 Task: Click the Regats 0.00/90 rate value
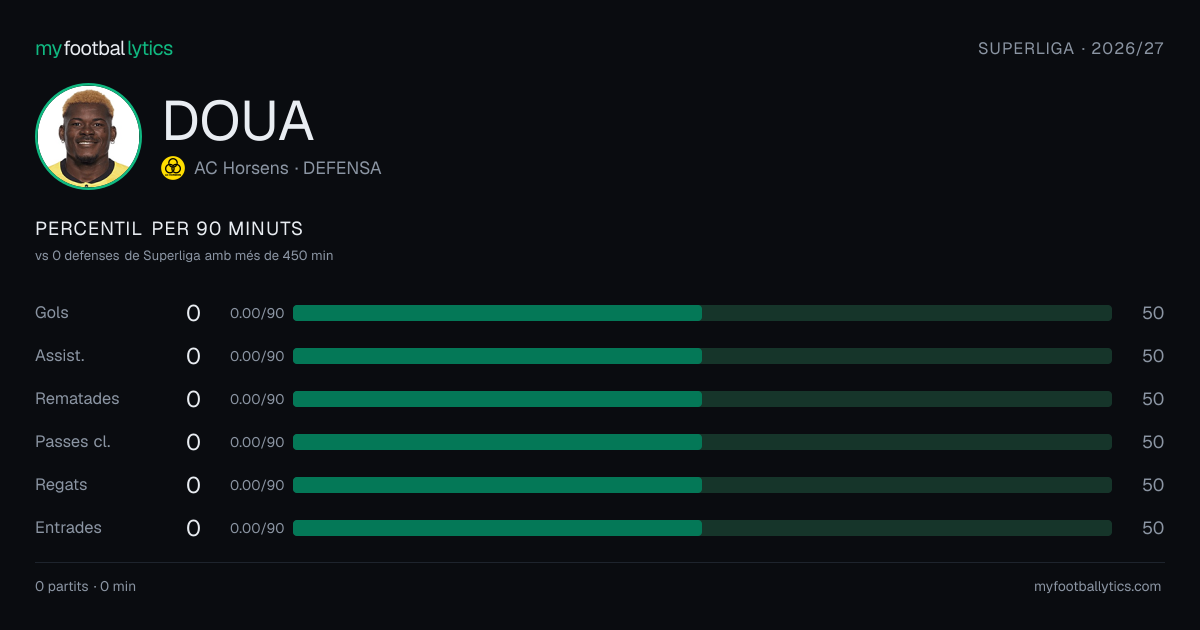(x=257, y=485)
